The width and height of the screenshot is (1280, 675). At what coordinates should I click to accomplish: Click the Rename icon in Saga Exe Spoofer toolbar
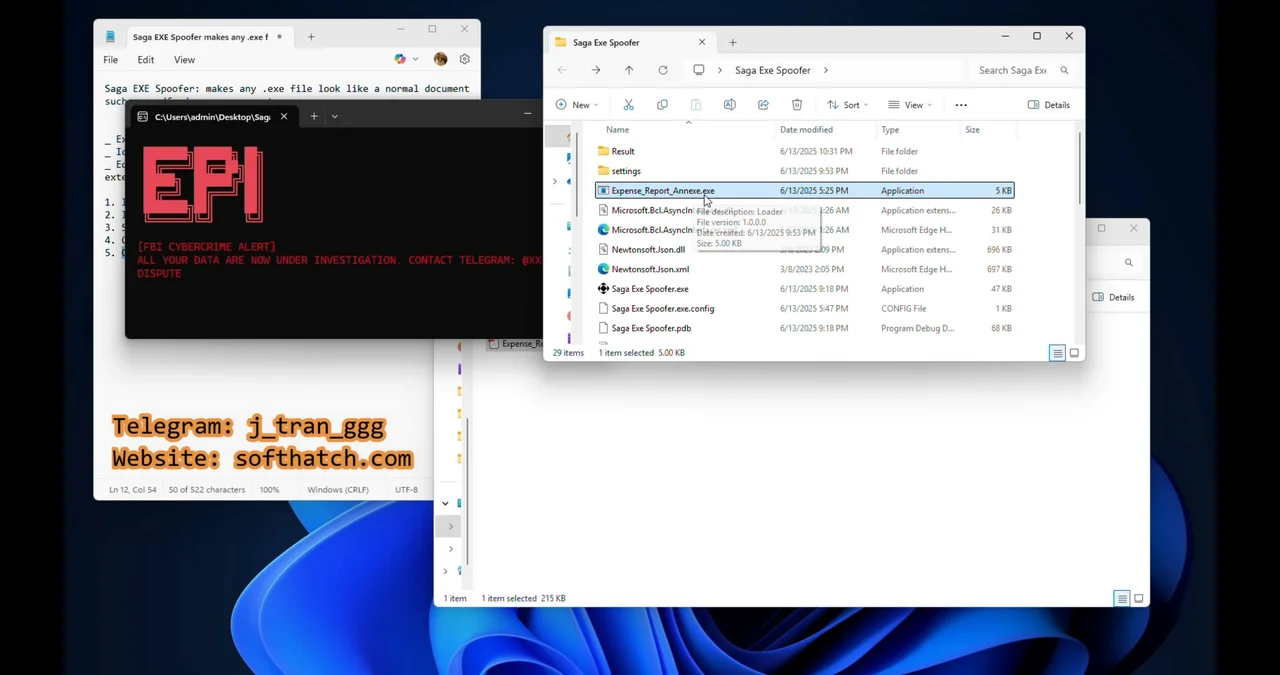pos(729,105)
